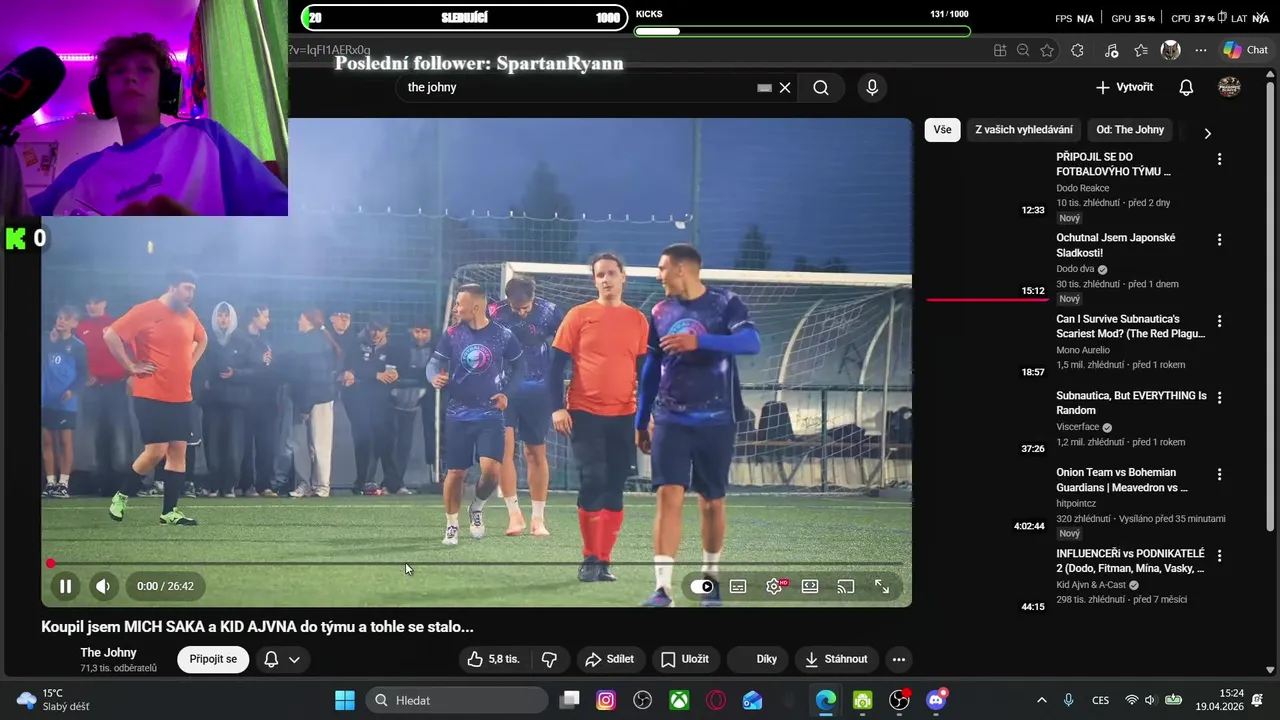Image resolution: width=1280 pixels, height=720 pixels.
Task: Open options for 'Ochutnal Jsem Japonské Sladkosti!' video
Action: coord(1219,240)
